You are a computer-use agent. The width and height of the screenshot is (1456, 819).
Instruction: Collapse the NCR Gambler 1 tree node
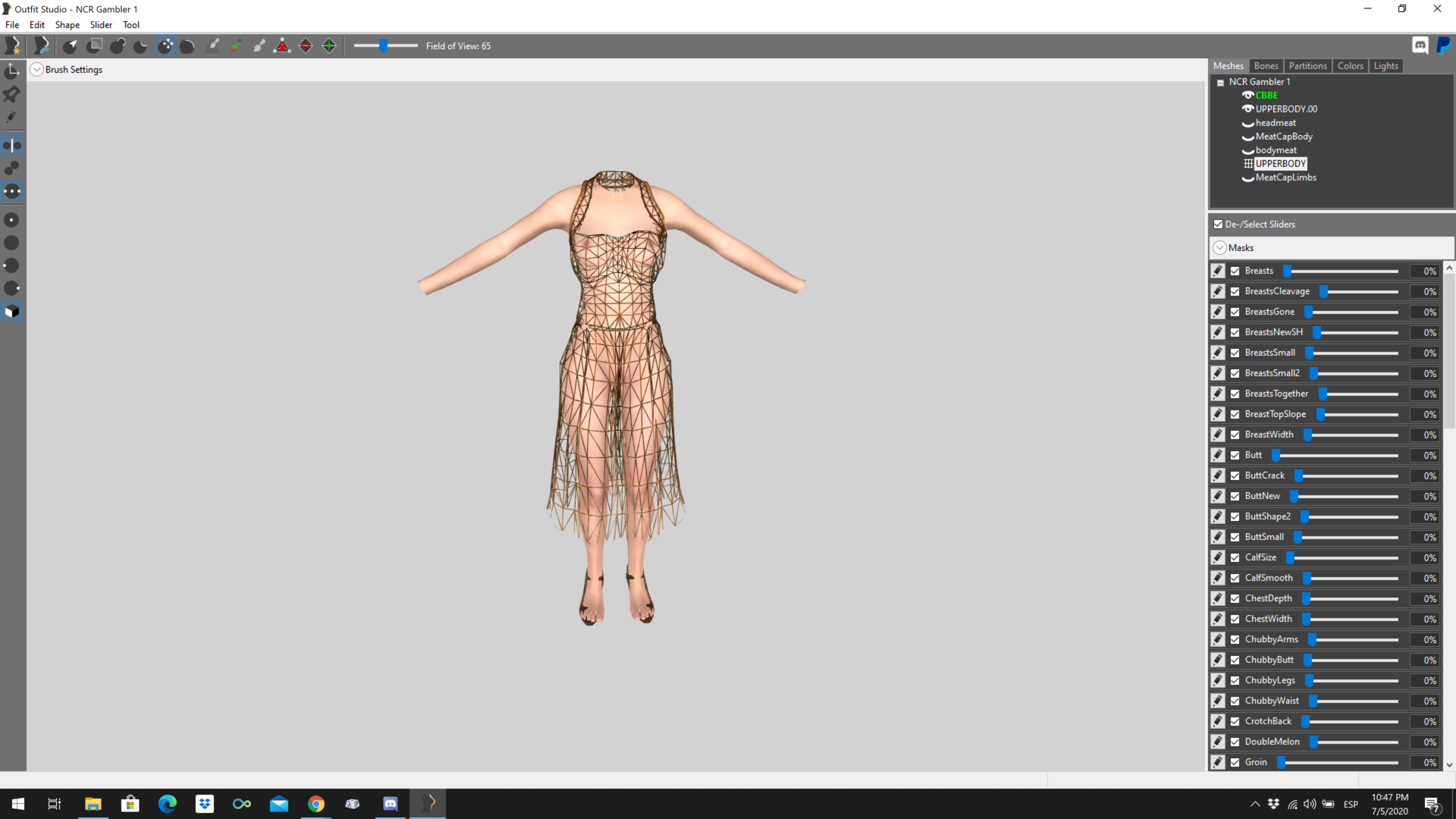pyautogui.click(x=1221, y=83)
